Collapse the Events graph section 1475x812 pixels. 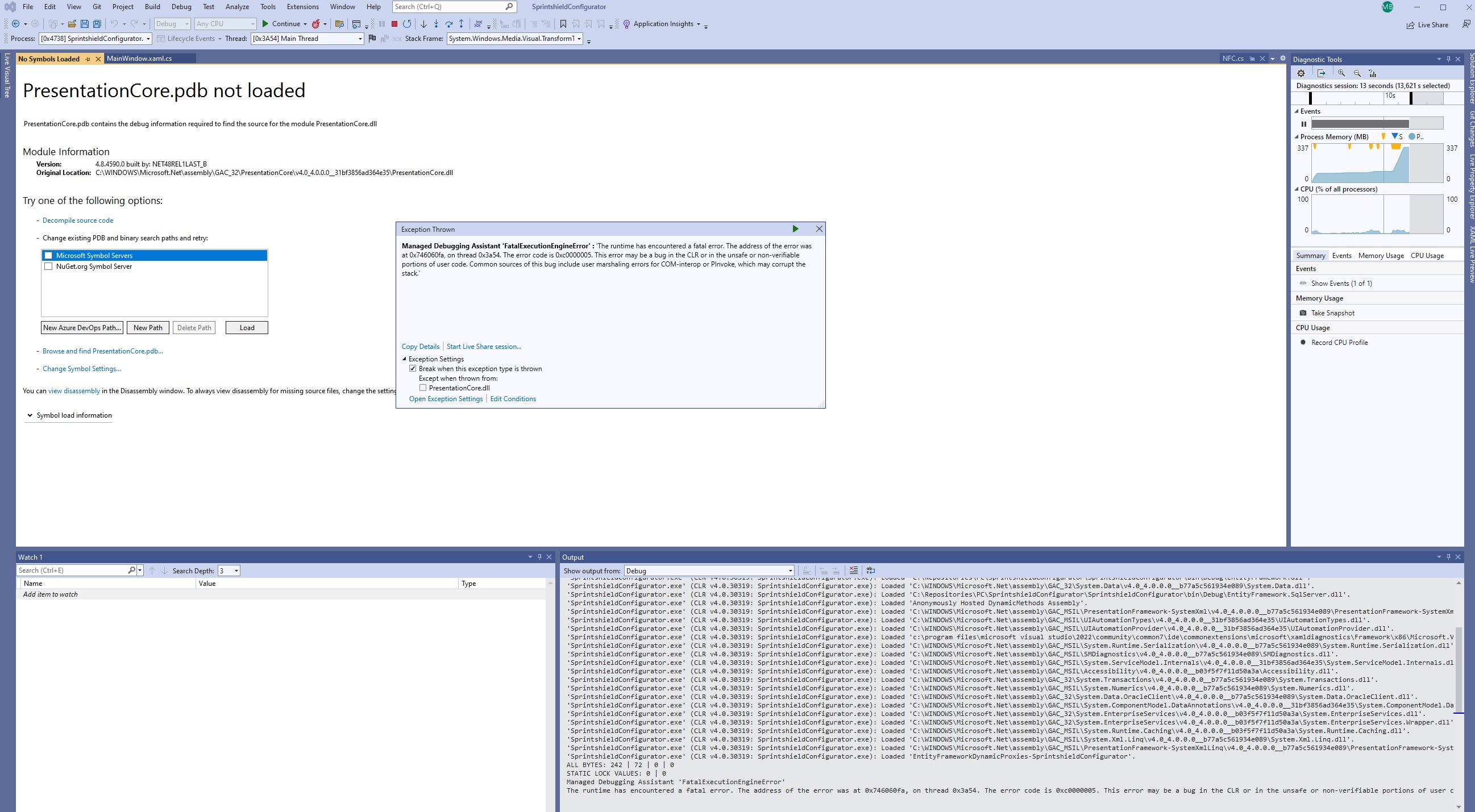click(x=1297, y=111)
